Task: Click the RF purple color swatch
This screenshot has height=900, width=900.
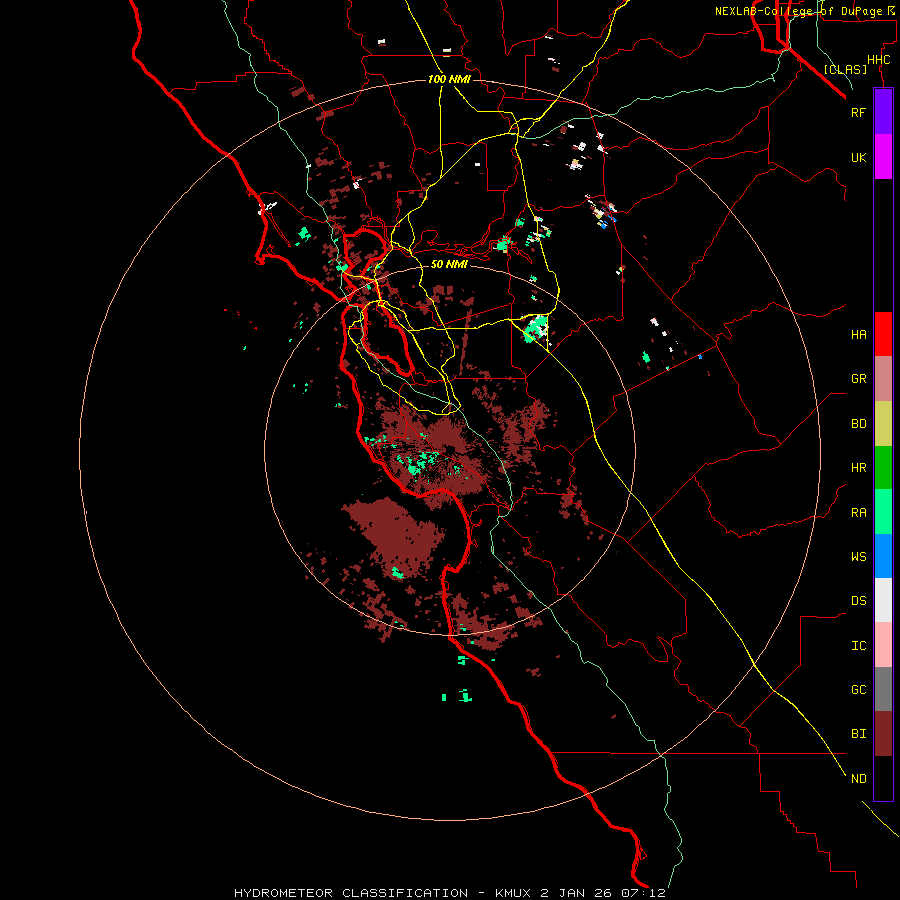Action: click(x=883, y=112)
